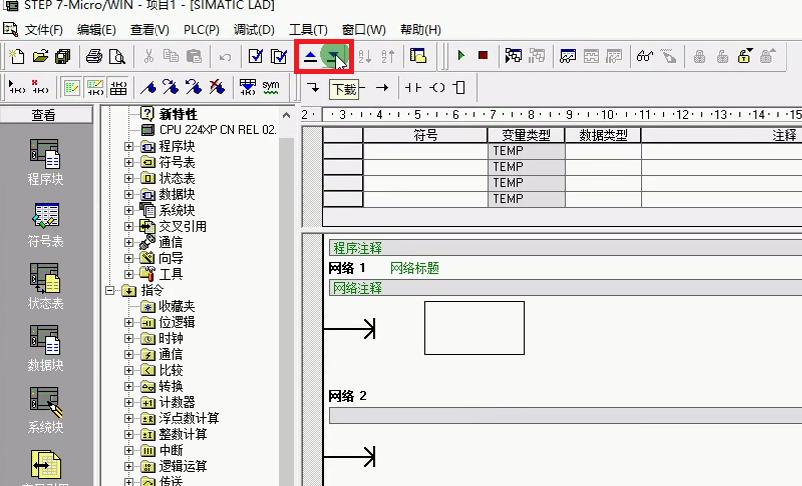802x486 pixels.
Task: Expand the 计数器 instruction folder
Action: (x=129, y=402)
